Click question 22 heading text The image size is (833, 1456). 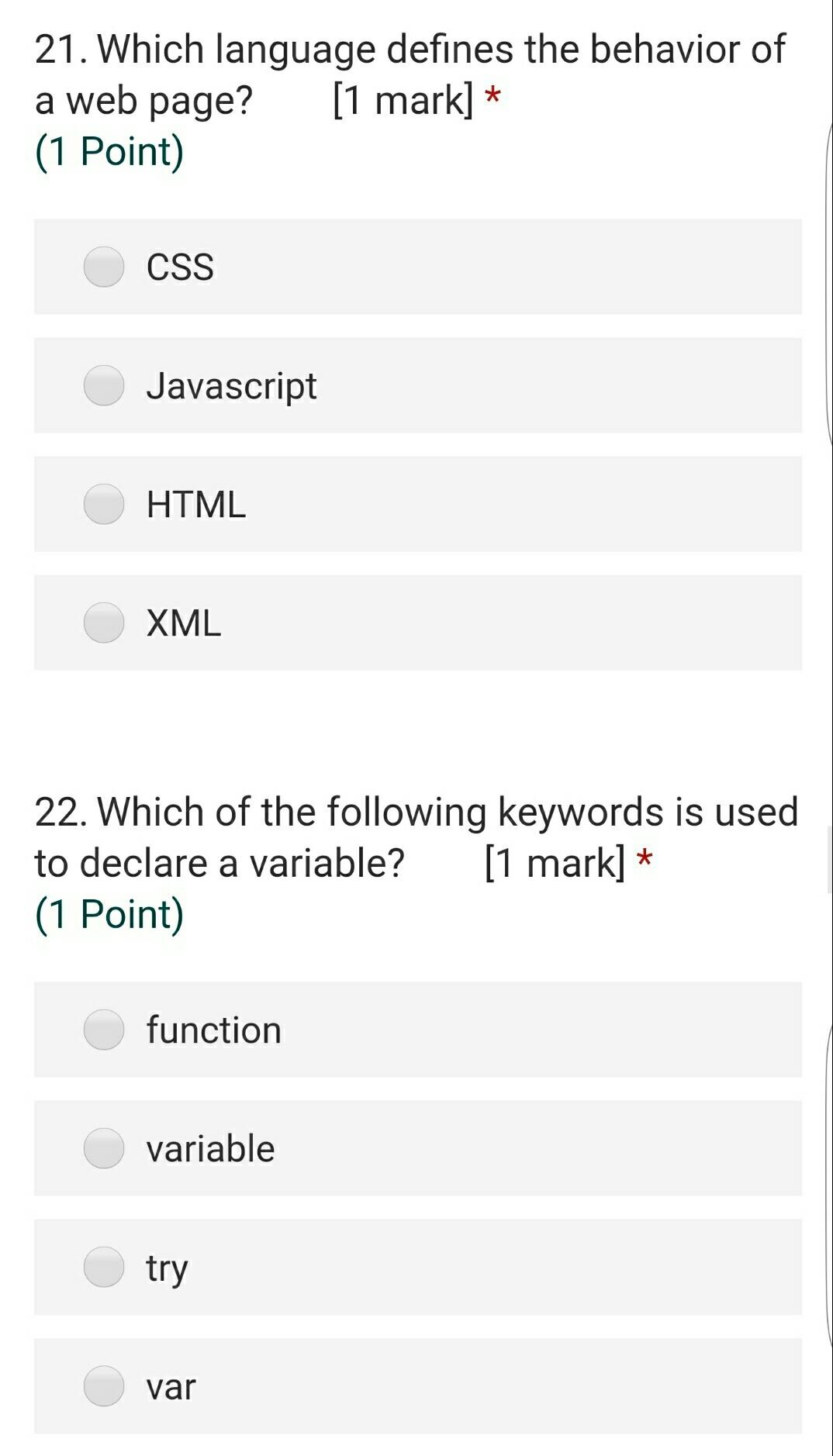coord(416,837)
